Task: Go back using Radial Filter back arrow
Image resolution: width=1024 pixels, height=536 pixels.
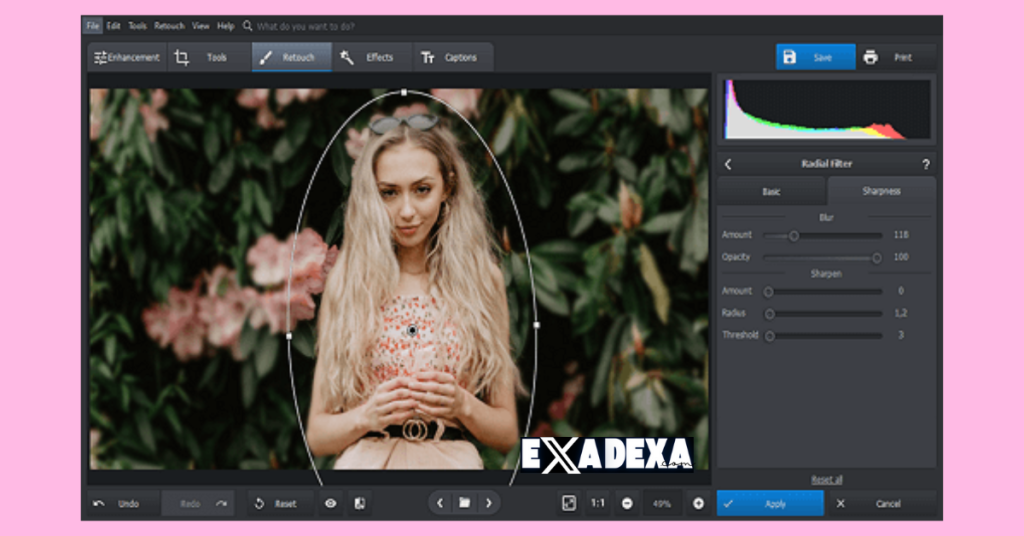Action: pos(728,165)
